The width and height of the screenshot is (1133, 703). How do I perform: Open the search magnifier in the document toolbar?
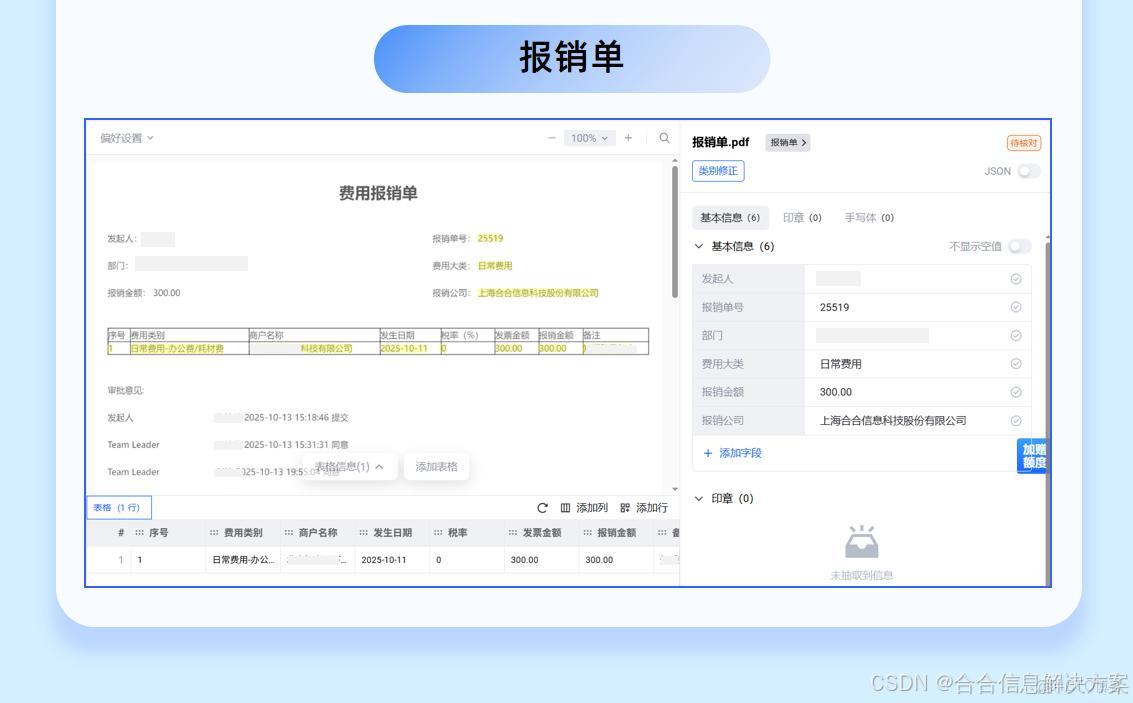point(665,138)
